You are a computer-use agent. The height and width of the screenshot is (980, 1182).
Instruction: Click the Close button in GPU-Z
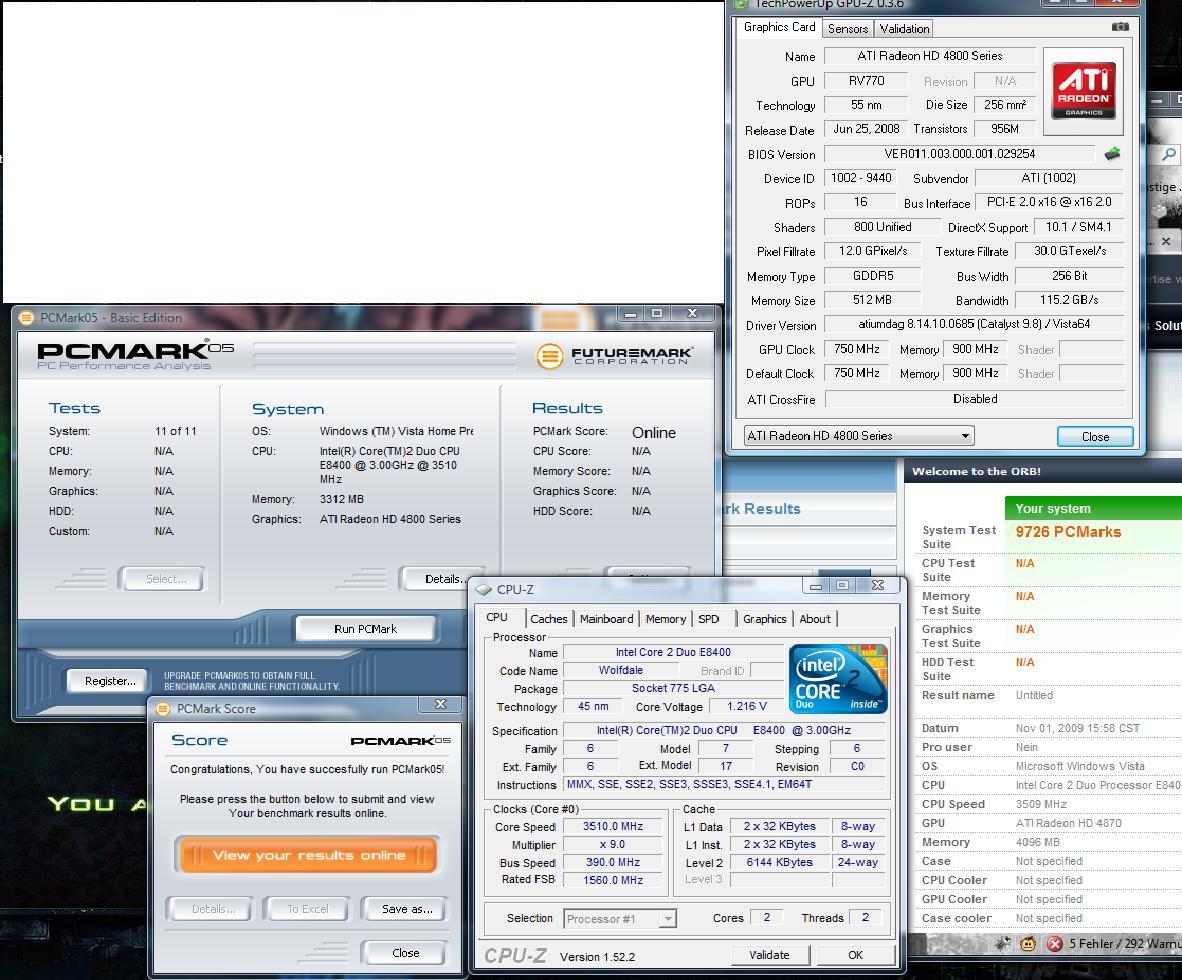pyautogui.click(x=1095, y=436)
